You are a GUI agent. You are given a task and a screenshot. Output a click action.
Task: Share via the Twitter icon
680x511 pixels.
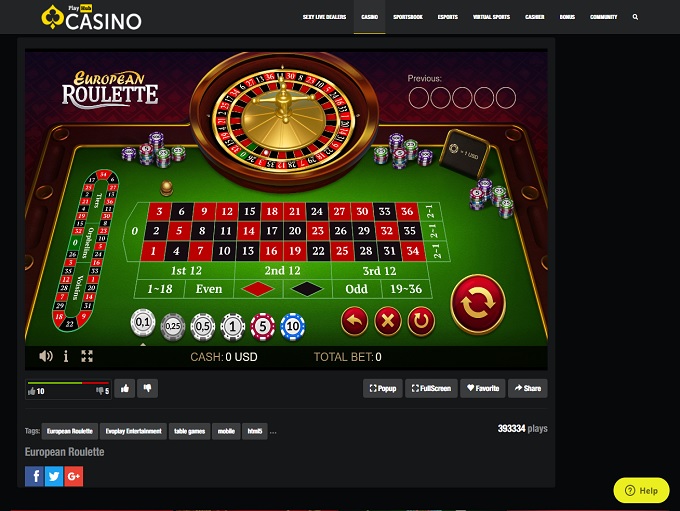click(x=54, y=476)
